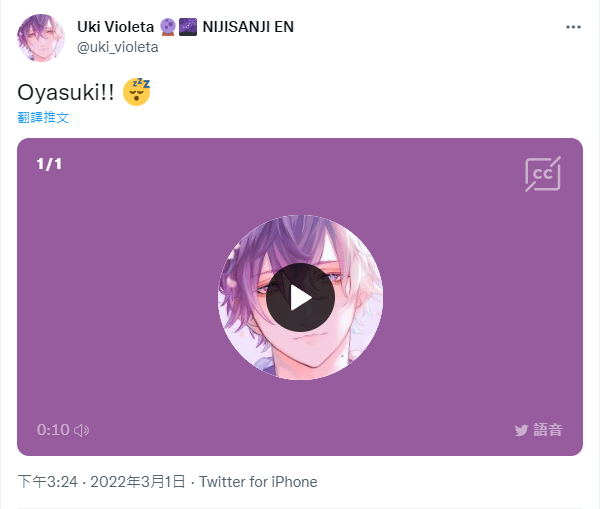Click the 1/1 slide counter
600x509 pixels.
click(49, 164)
